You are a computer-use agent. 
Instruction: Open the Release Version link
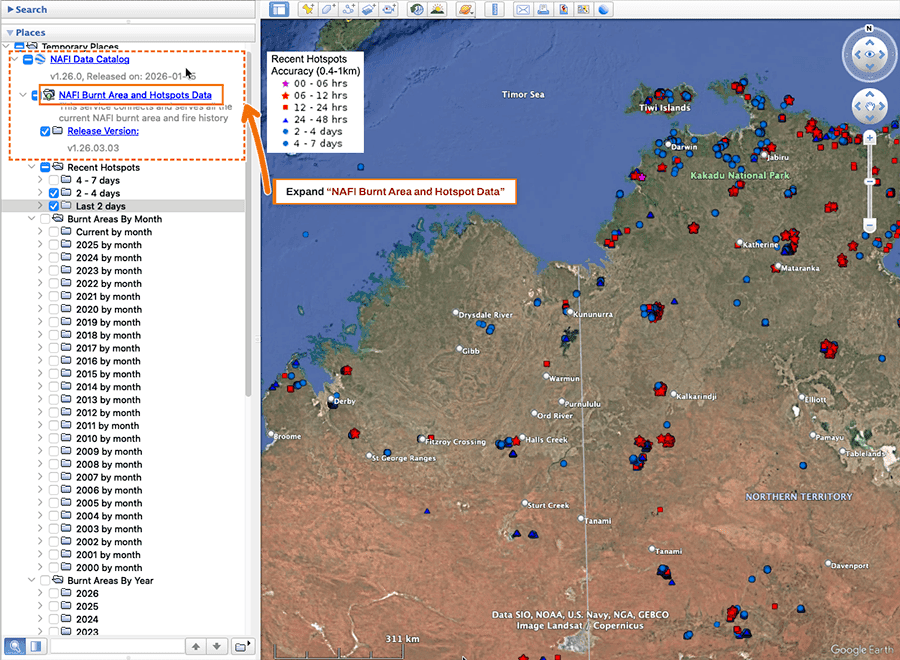(103, 131)
